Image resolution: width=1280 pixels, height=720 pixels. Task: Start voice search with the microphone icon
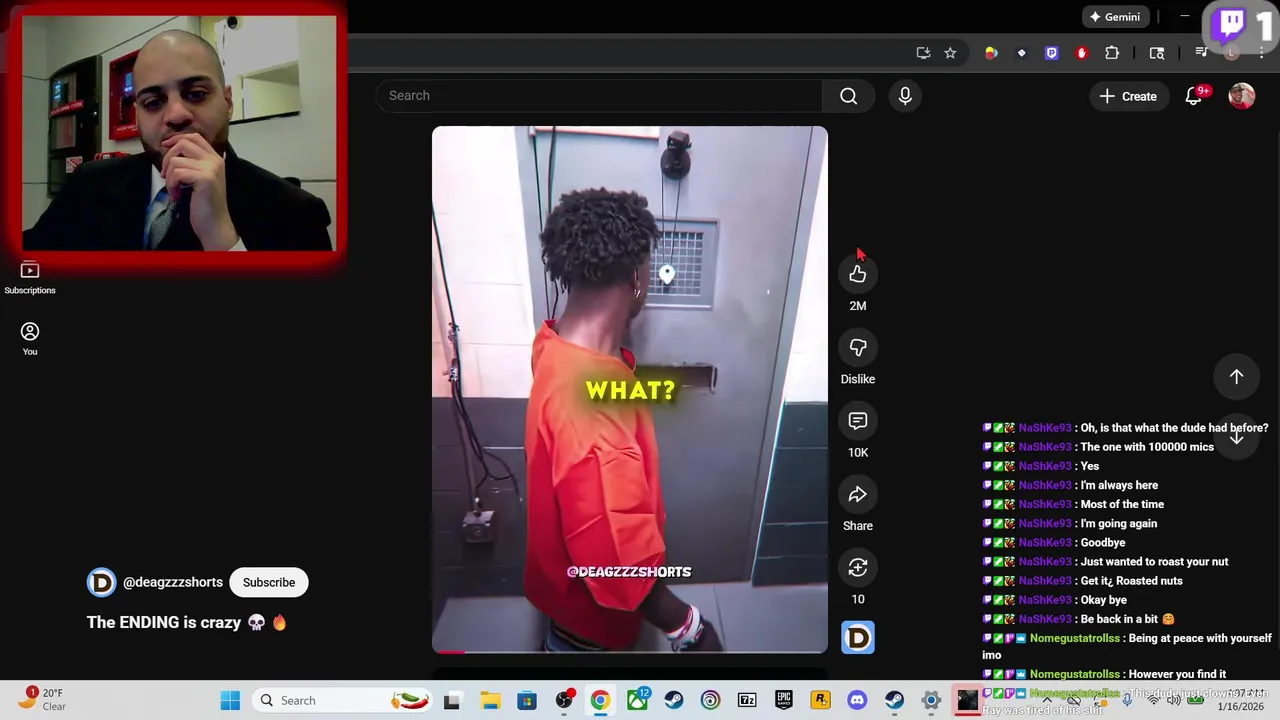[905, 96]
